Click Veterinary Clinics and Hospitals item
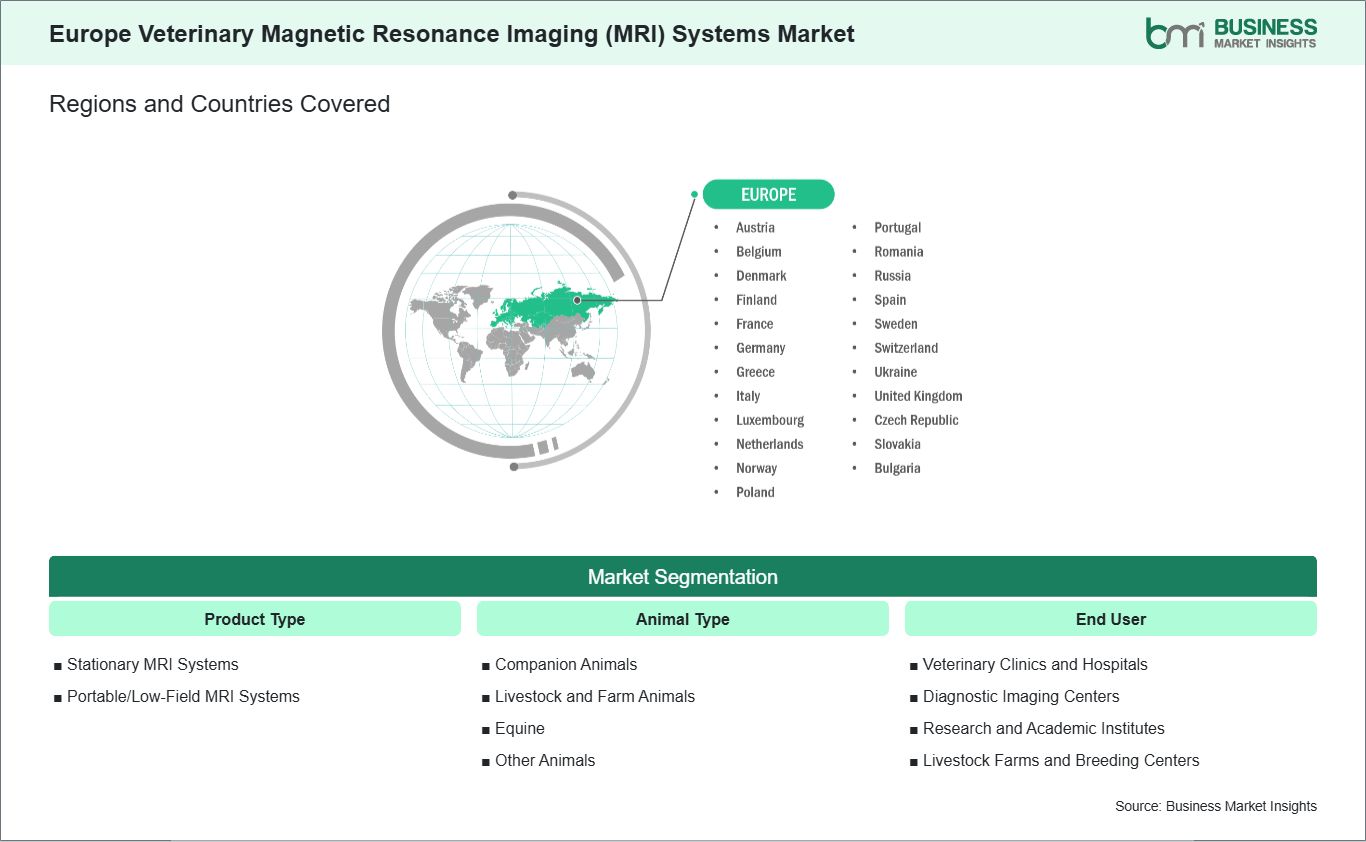The image size is (1366, 842). 1035,664
